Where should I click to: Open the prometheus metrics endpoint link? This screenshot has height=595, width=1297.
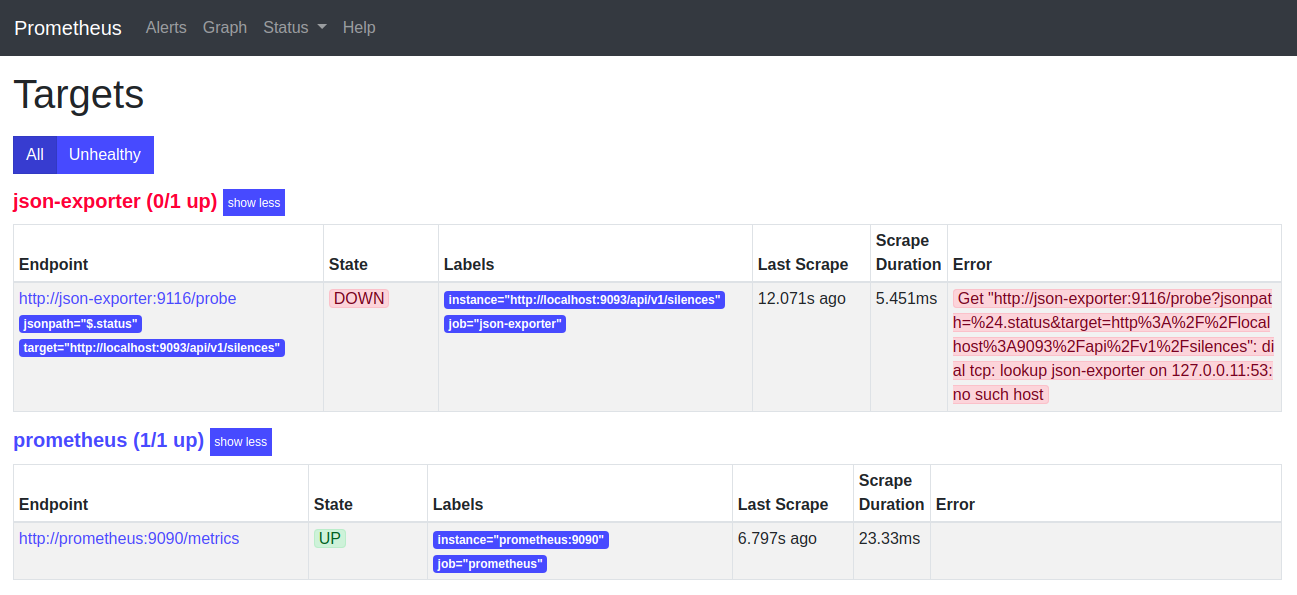[128, 538]
